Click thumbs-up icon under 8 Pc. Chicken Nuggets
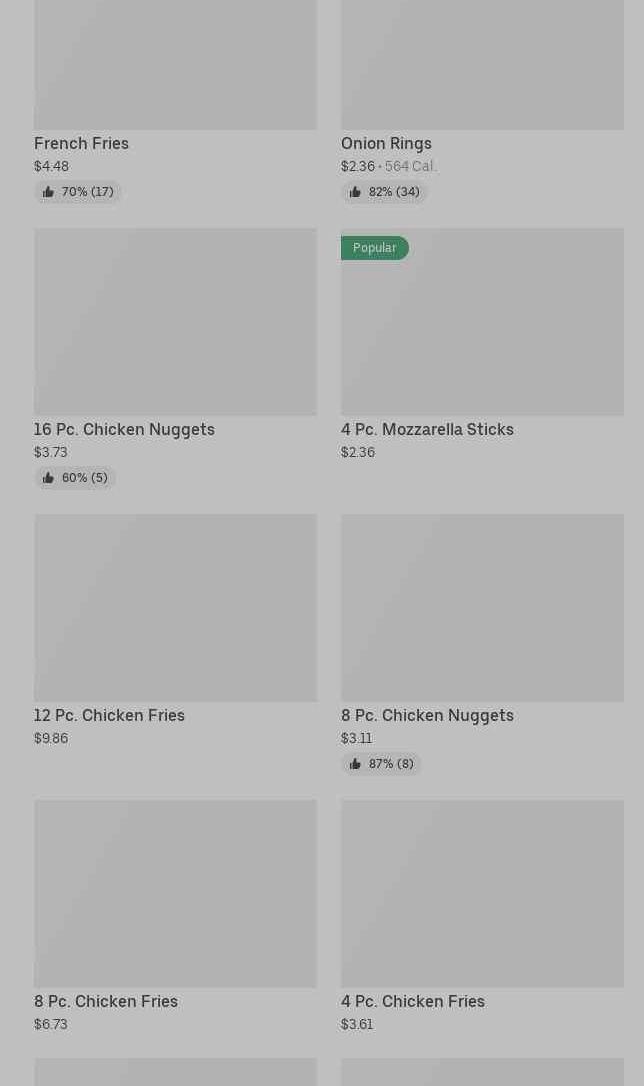This screenshot has height=1086, width=644. [355, 764]
